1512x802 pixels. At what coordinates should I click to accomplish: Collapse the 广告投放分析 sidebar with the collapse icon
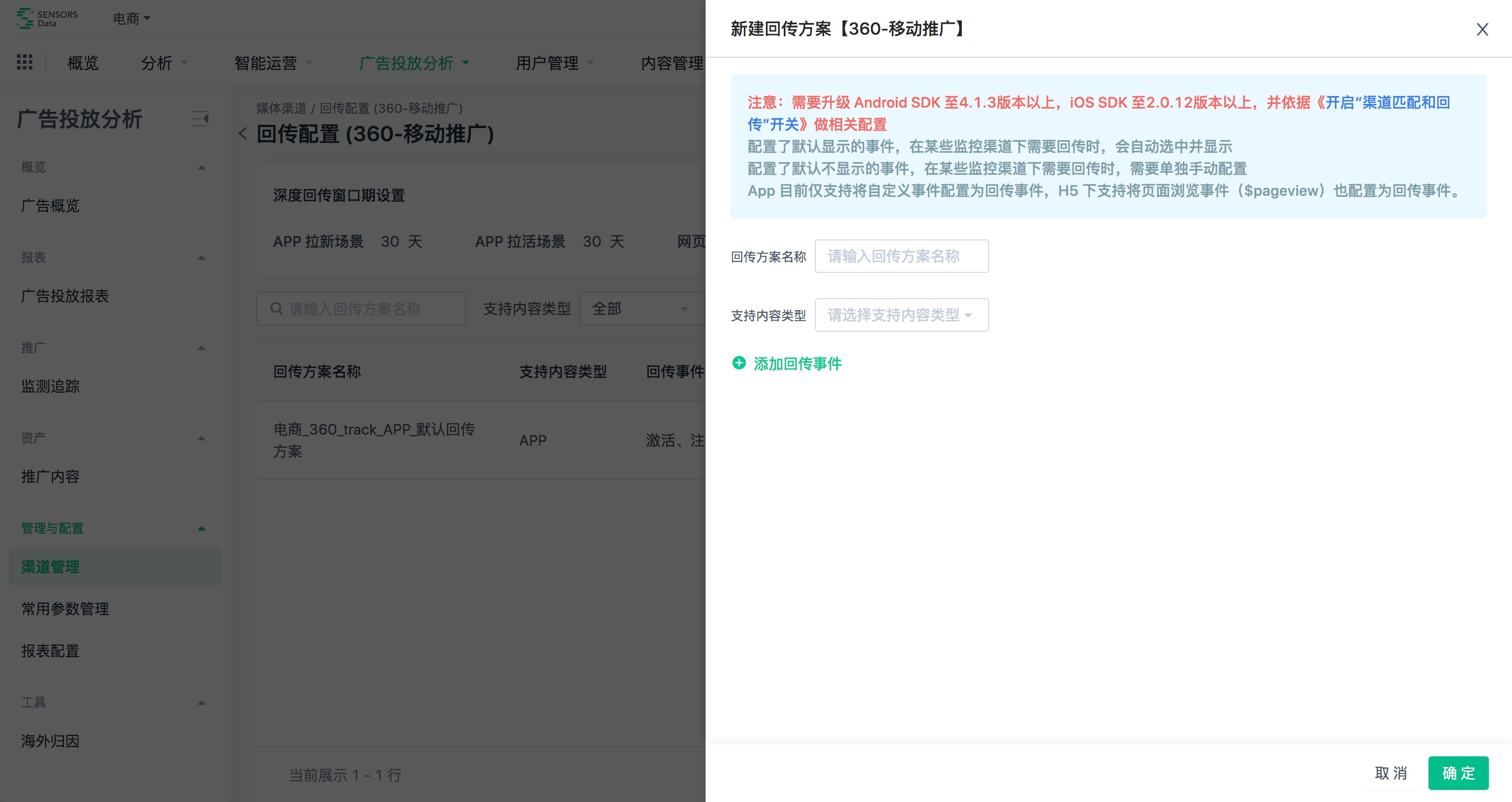(x=201, y=119)
